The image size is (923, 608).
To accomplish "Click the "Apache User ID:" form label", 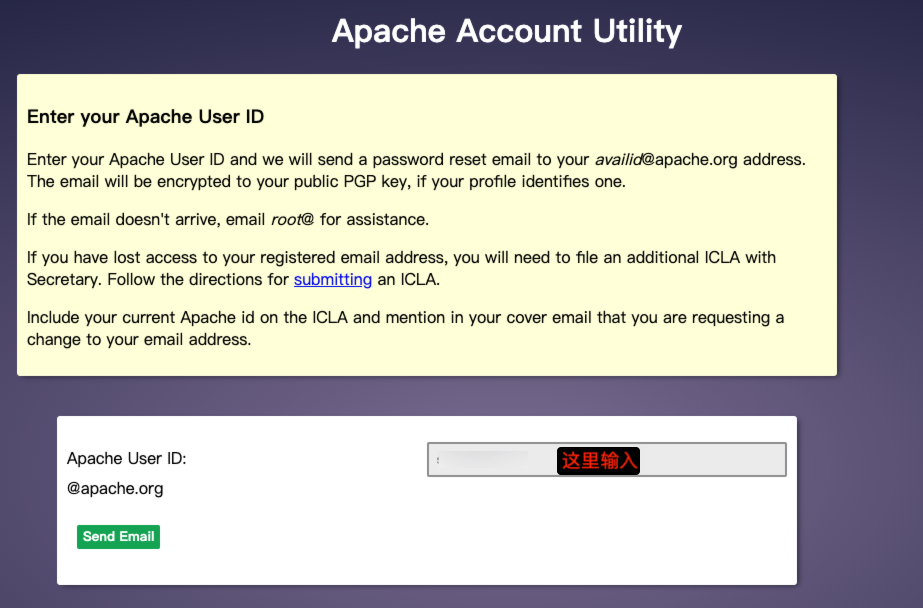I will (x=127, y=459).
